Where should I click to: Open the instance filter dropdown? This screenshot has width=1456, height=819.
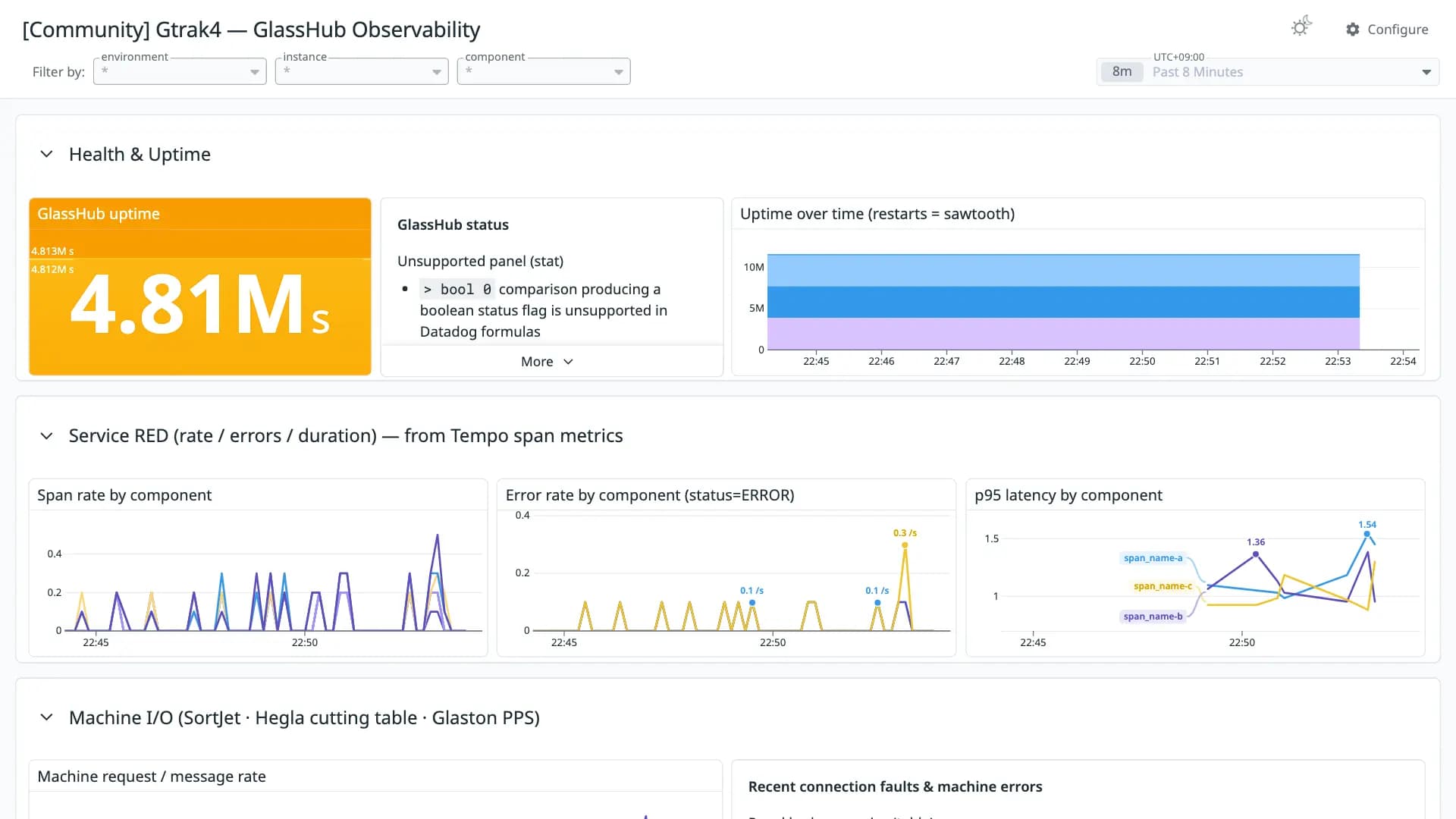pyautogui.click(x=362, y=71)
